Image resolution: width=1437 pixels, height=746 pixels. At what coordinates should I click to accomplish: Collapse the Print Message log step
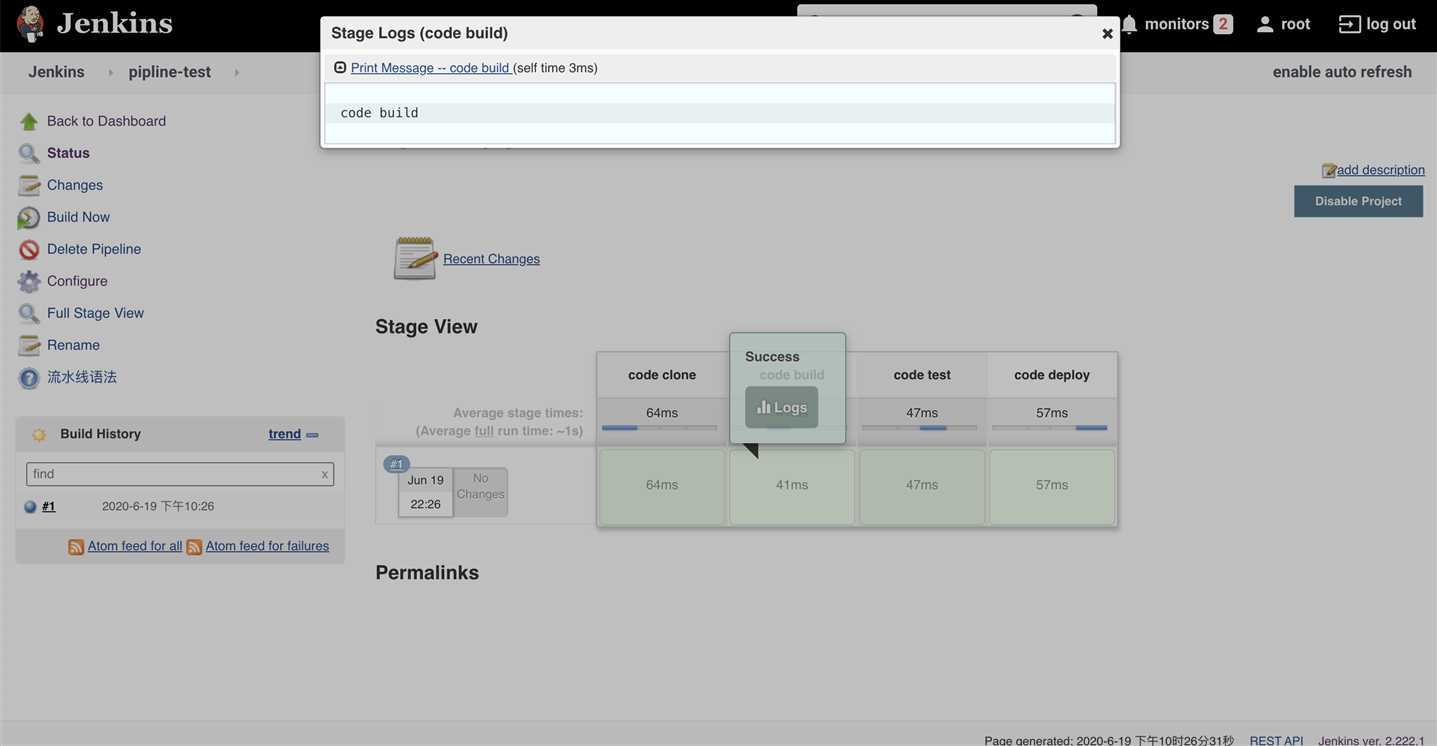click(x=340, y=68)
